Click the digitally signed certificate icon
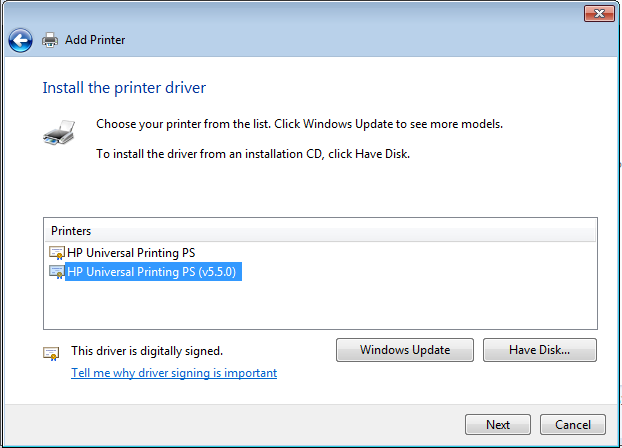 click(x=51, y=352)
